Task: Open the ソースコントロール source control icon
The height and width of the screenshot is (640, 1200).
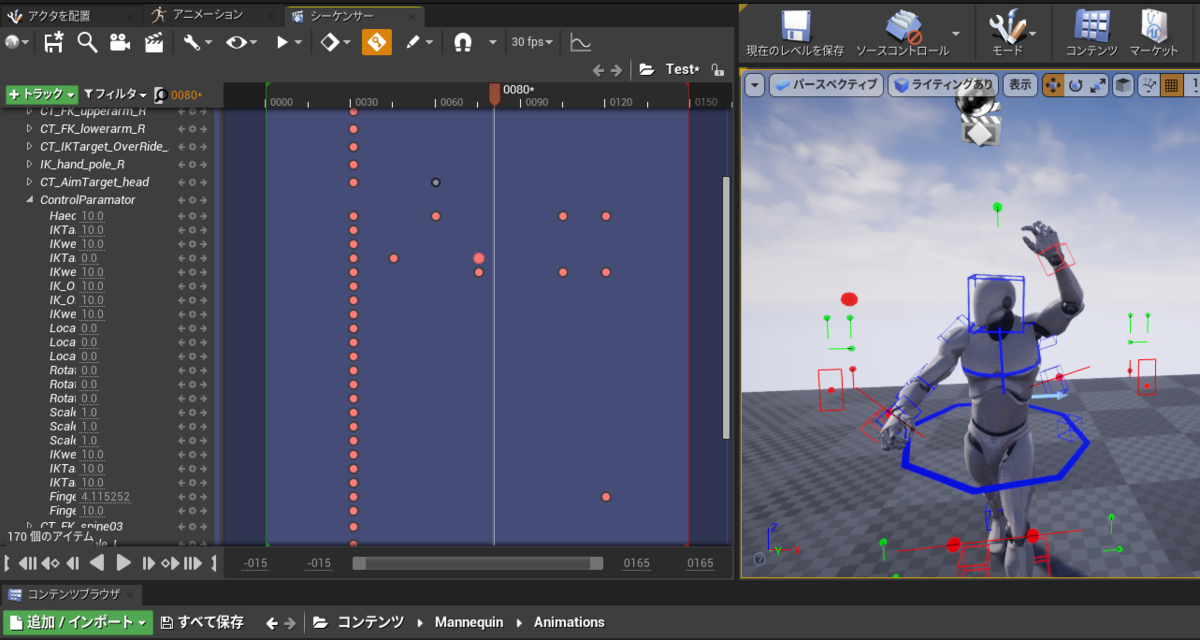Action: tap(903, 27)
